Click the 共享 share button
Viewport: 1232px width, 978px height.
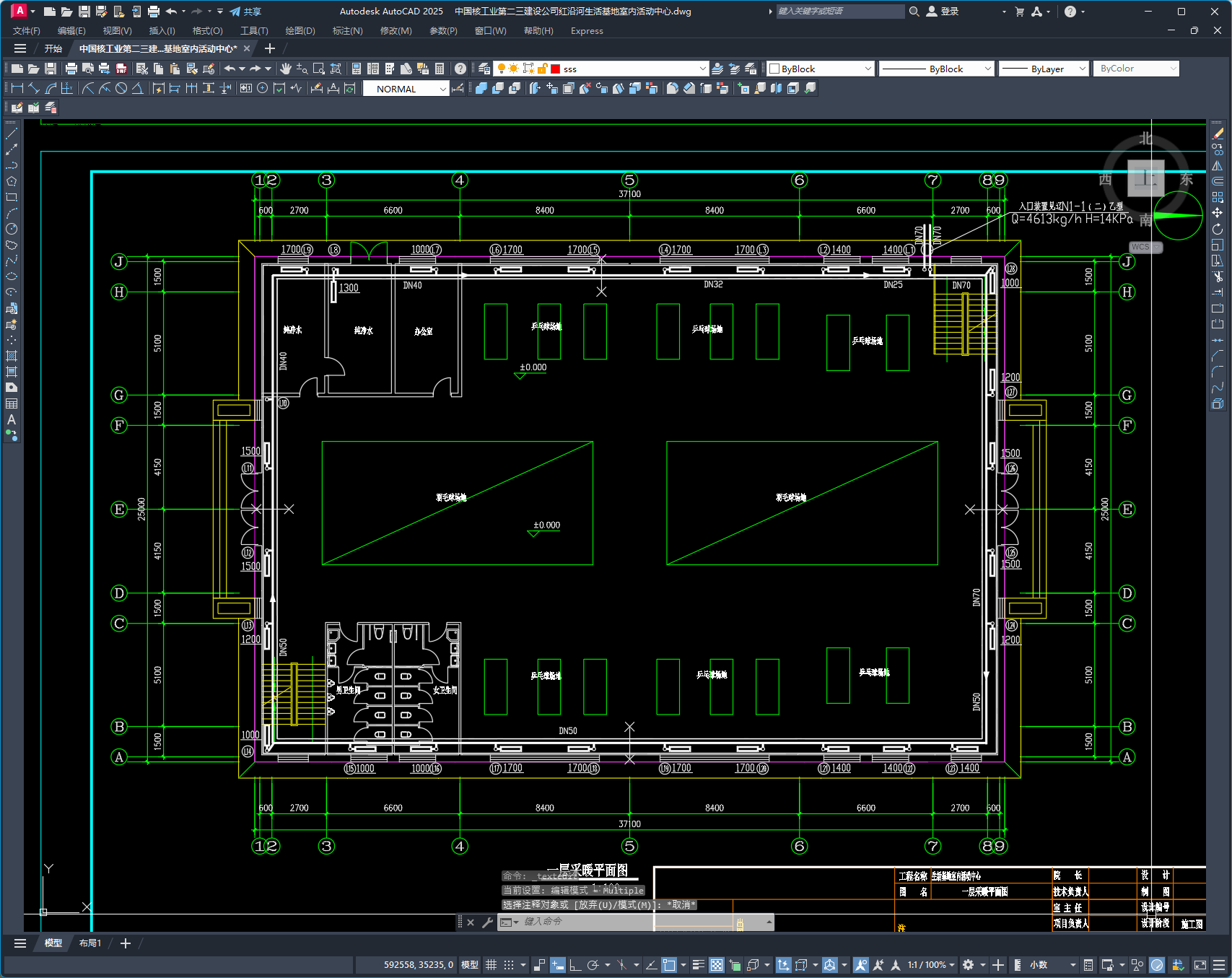tap(245, 12)
